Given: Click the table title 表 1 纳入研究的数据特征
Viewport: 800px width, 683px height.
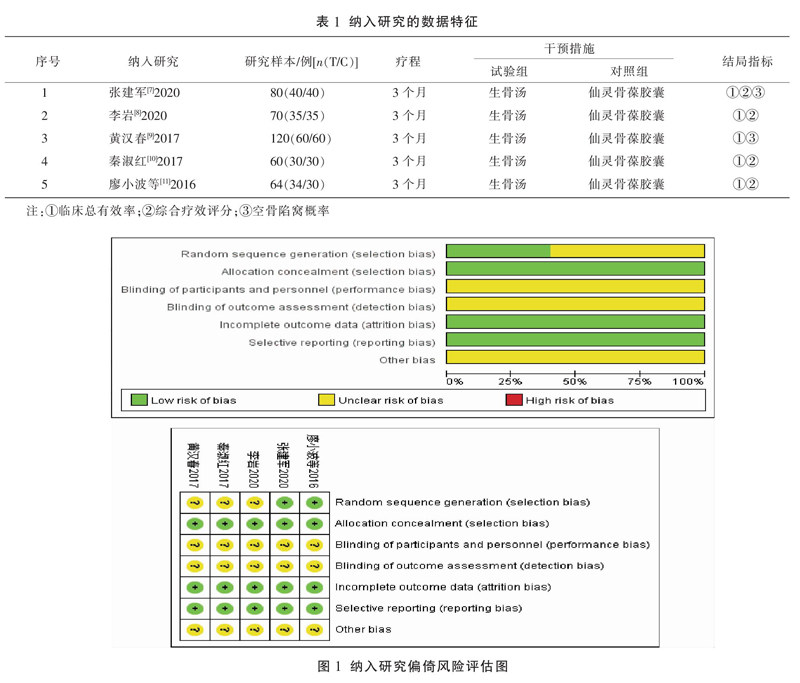Looking at the screenshot, I should 397,21.
